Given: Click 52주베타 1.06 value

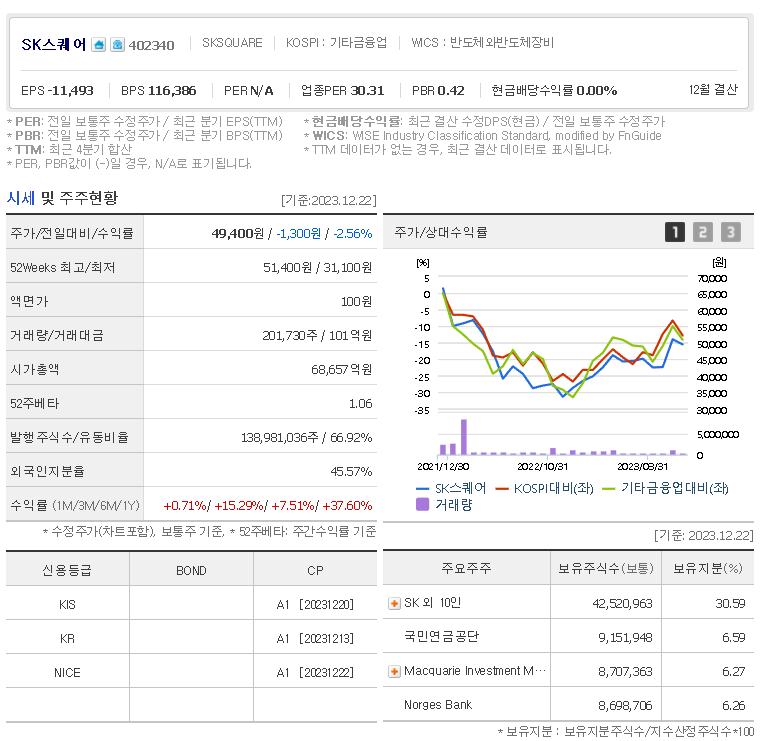Looking at the screenshot, I should tap(361, 404).
